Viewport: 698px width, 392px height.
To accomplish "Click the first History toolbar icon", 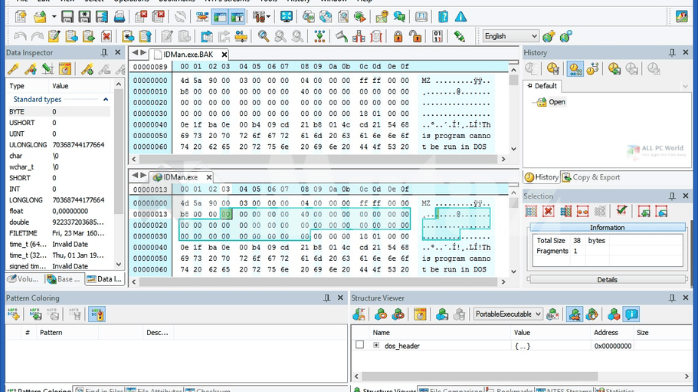I will click(531, 69).
